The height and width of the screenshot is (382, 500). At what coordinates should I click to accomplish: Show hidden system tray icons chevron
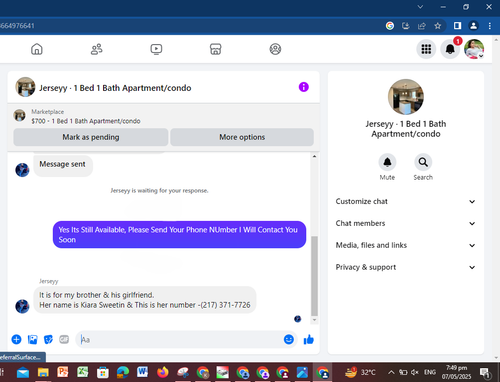391,372
